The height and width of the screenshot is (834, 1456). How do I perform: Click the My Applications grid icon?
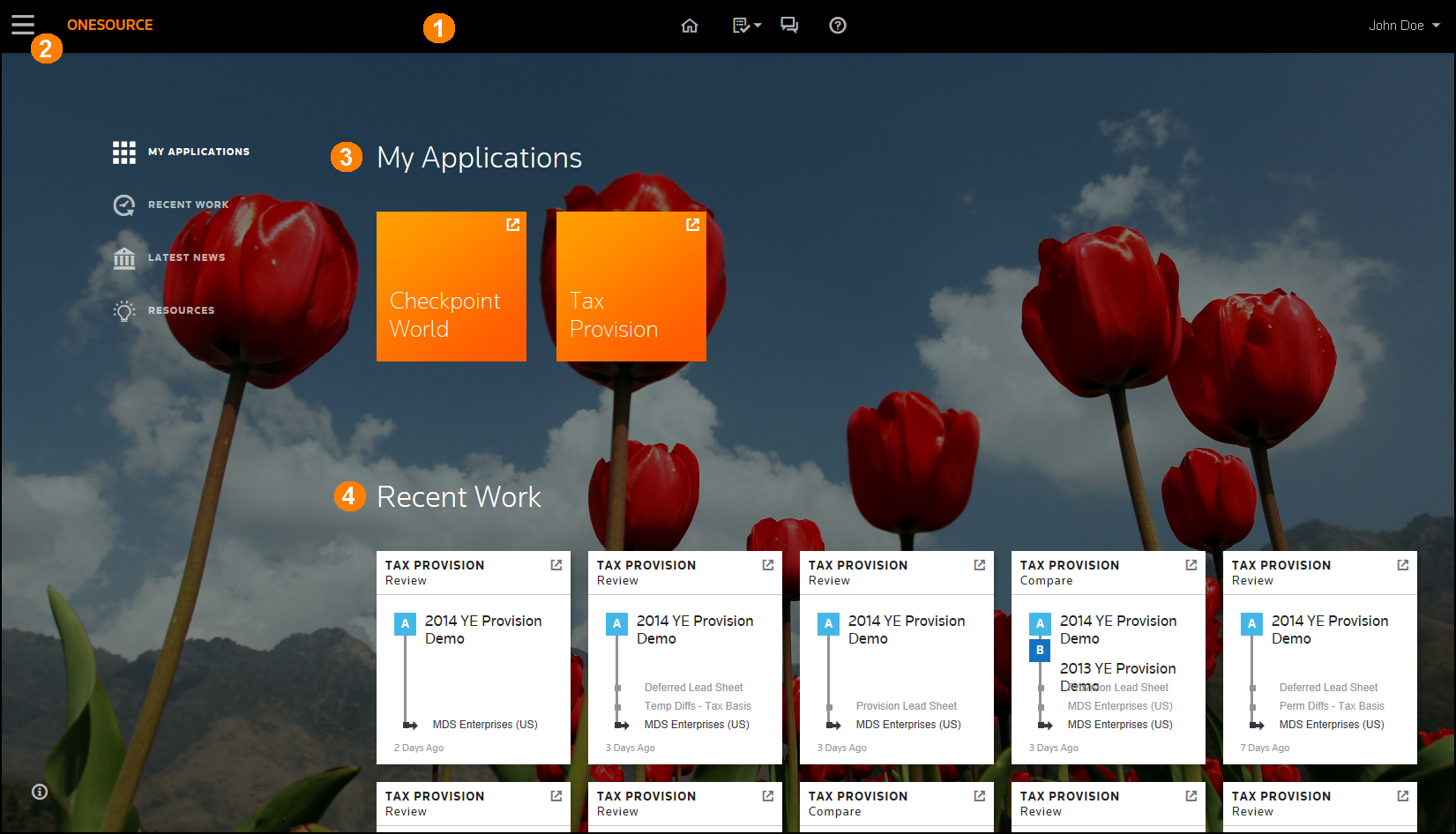[x=124, y=152]
